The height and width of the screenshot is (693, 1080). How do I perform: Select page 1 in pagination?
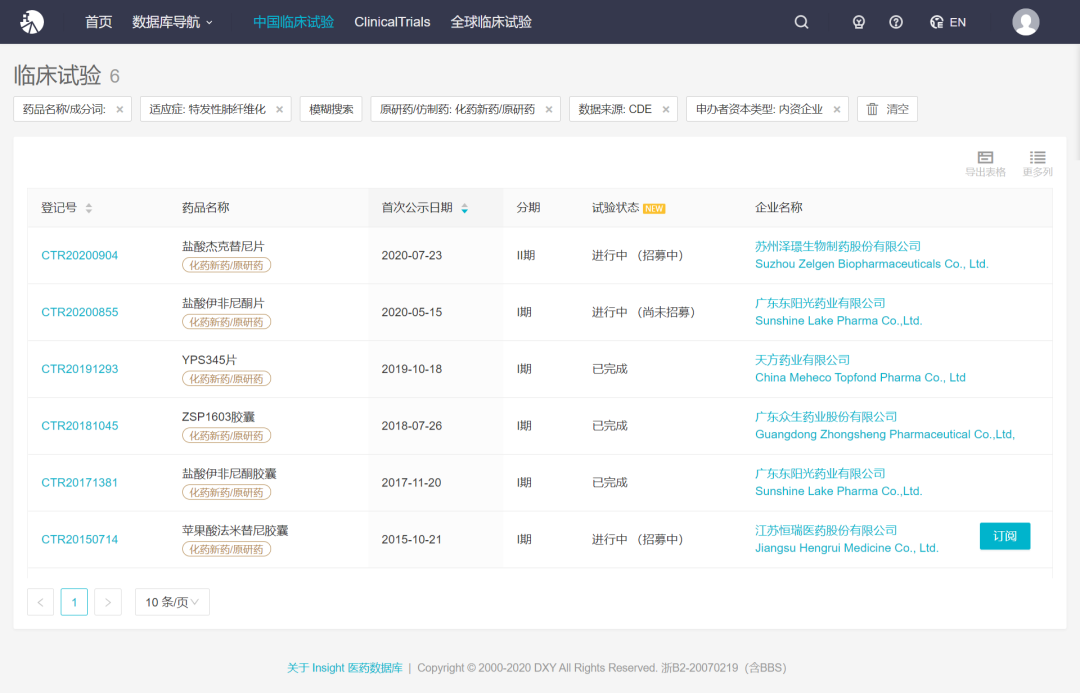coord(74,602)
